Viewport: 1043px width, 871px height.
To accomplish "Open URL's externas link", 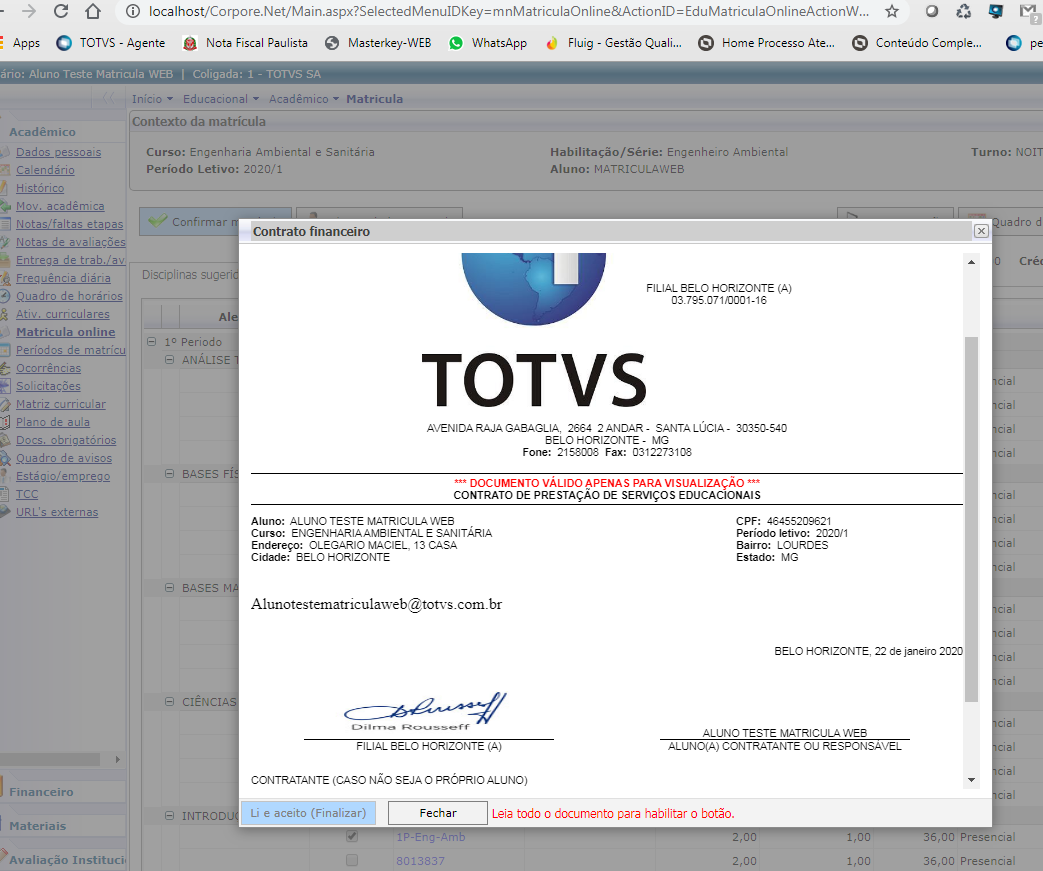I will click(x=57, y=512).
